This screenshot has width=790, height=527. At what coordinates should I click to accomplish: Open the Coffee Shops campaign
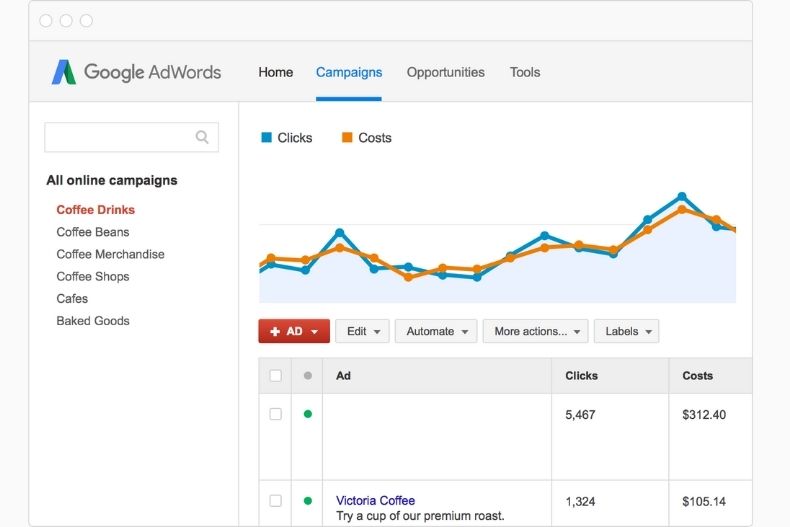pyautogui.click(x=93, y=276)
